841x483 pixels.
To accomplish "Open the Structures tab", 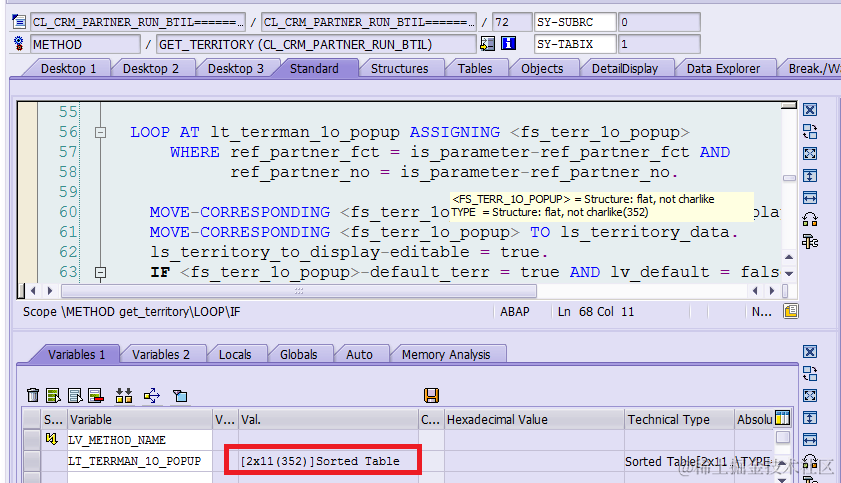I will (x=400, y=69).
